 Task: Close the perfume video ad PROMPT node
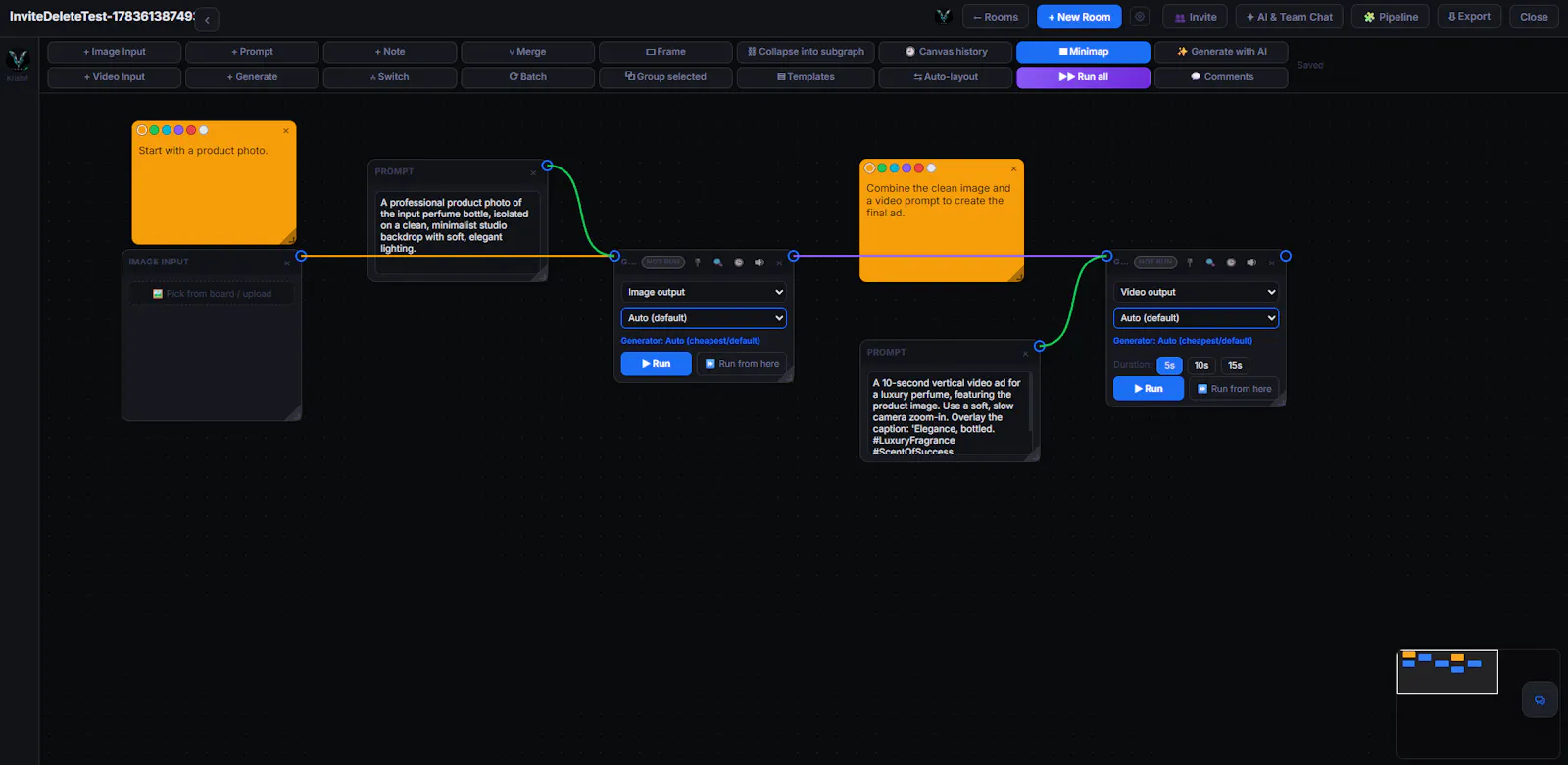pos(1025,353)
